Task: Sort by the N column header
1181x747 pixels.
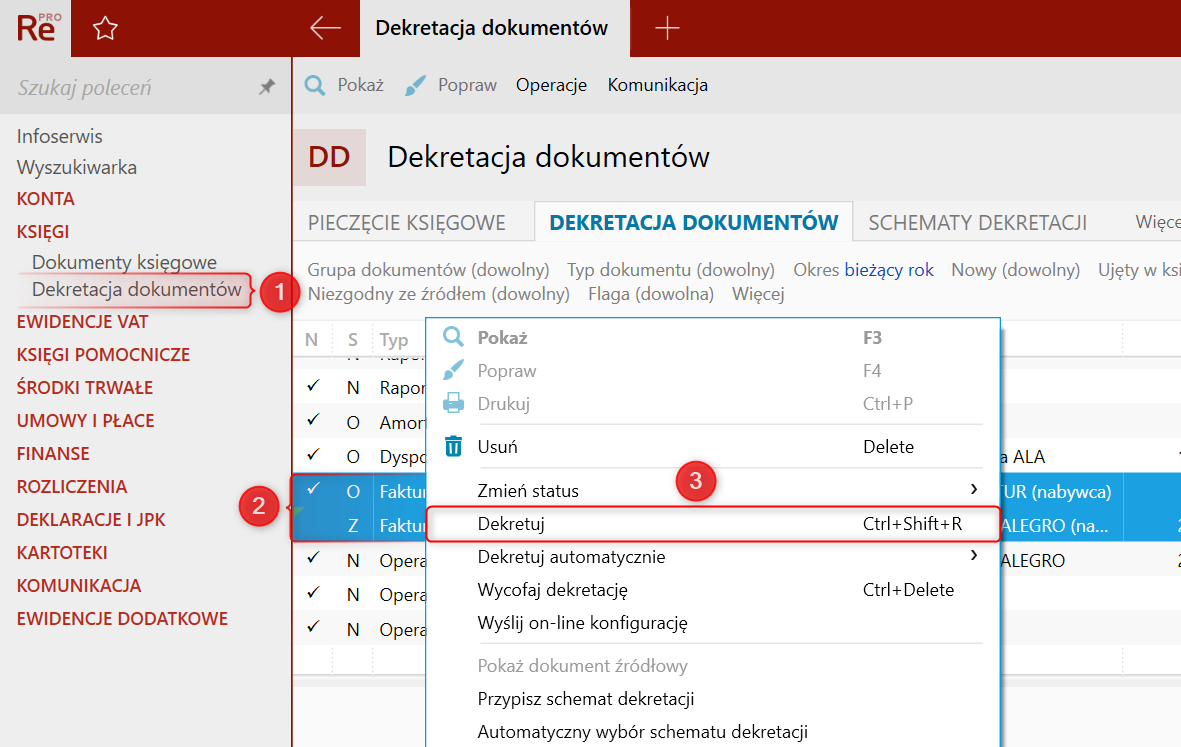Action: click(311, 340)
